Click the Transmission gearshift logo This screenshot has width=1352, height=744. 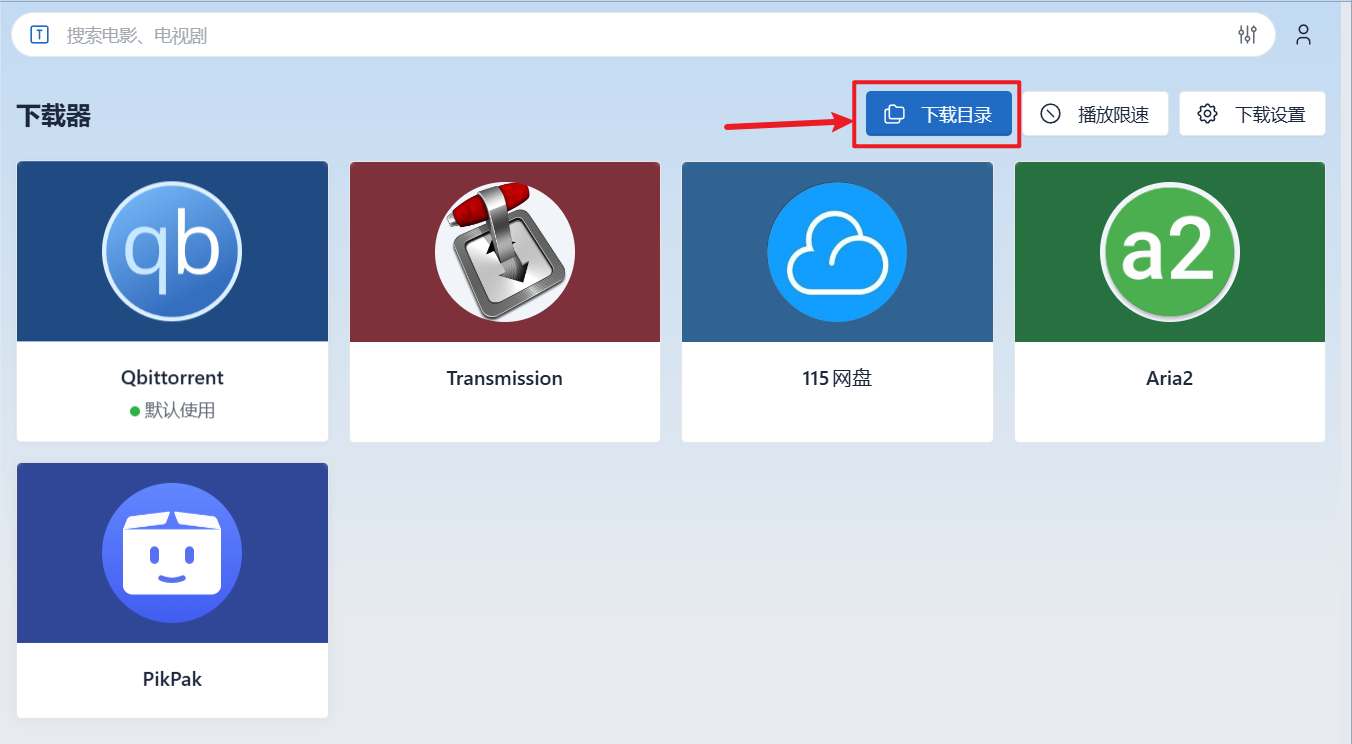tap(505, 252)
